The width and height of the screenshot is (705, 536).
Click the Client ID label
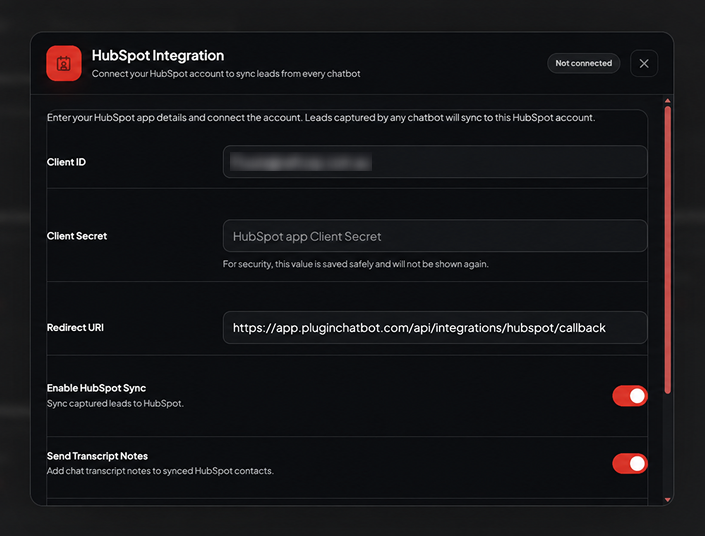pyautogui.click(x=66, y=162)
